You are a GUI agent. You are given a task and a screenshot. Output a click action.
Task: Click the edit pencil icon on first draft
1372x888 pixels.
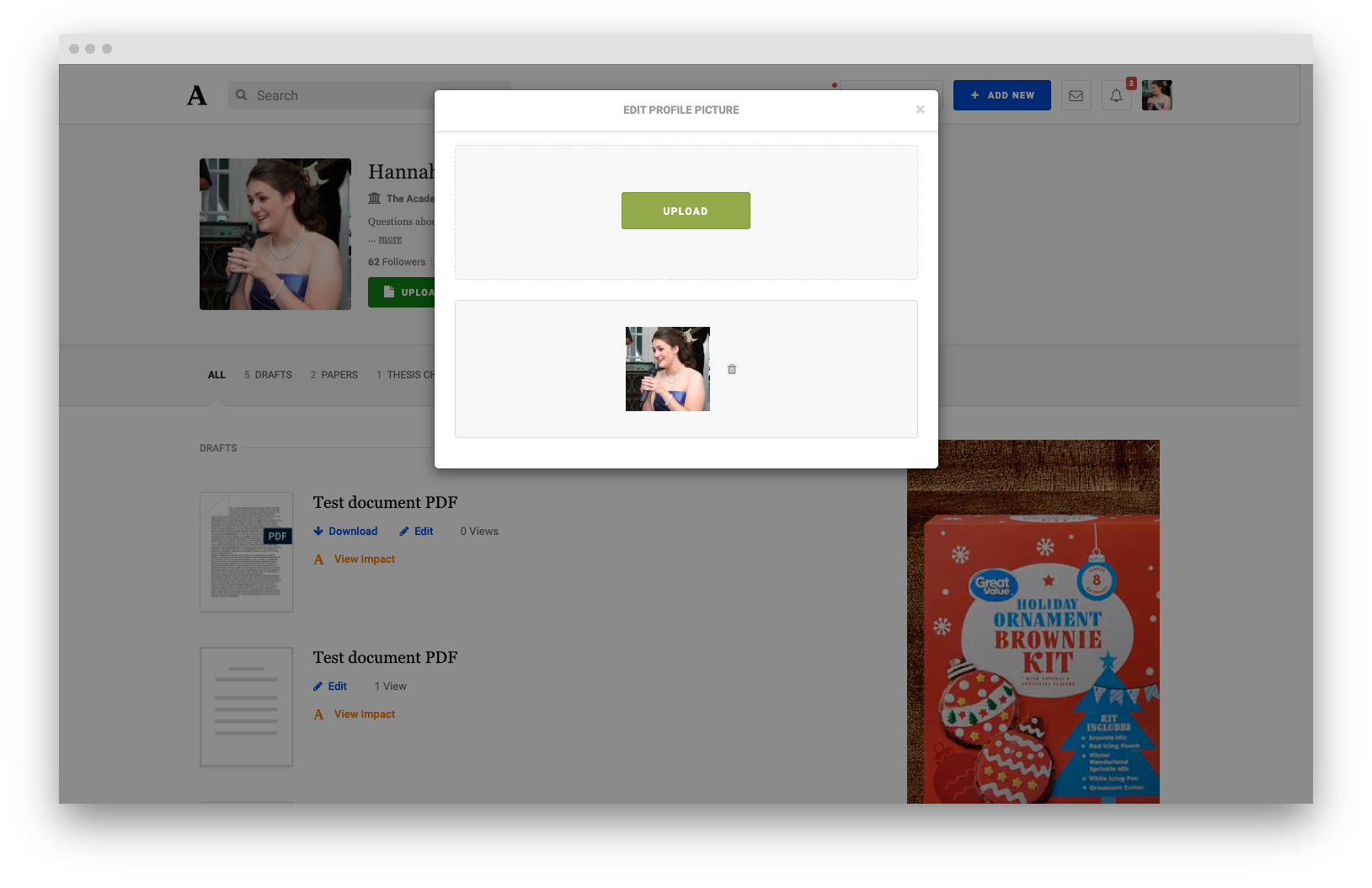405,531
